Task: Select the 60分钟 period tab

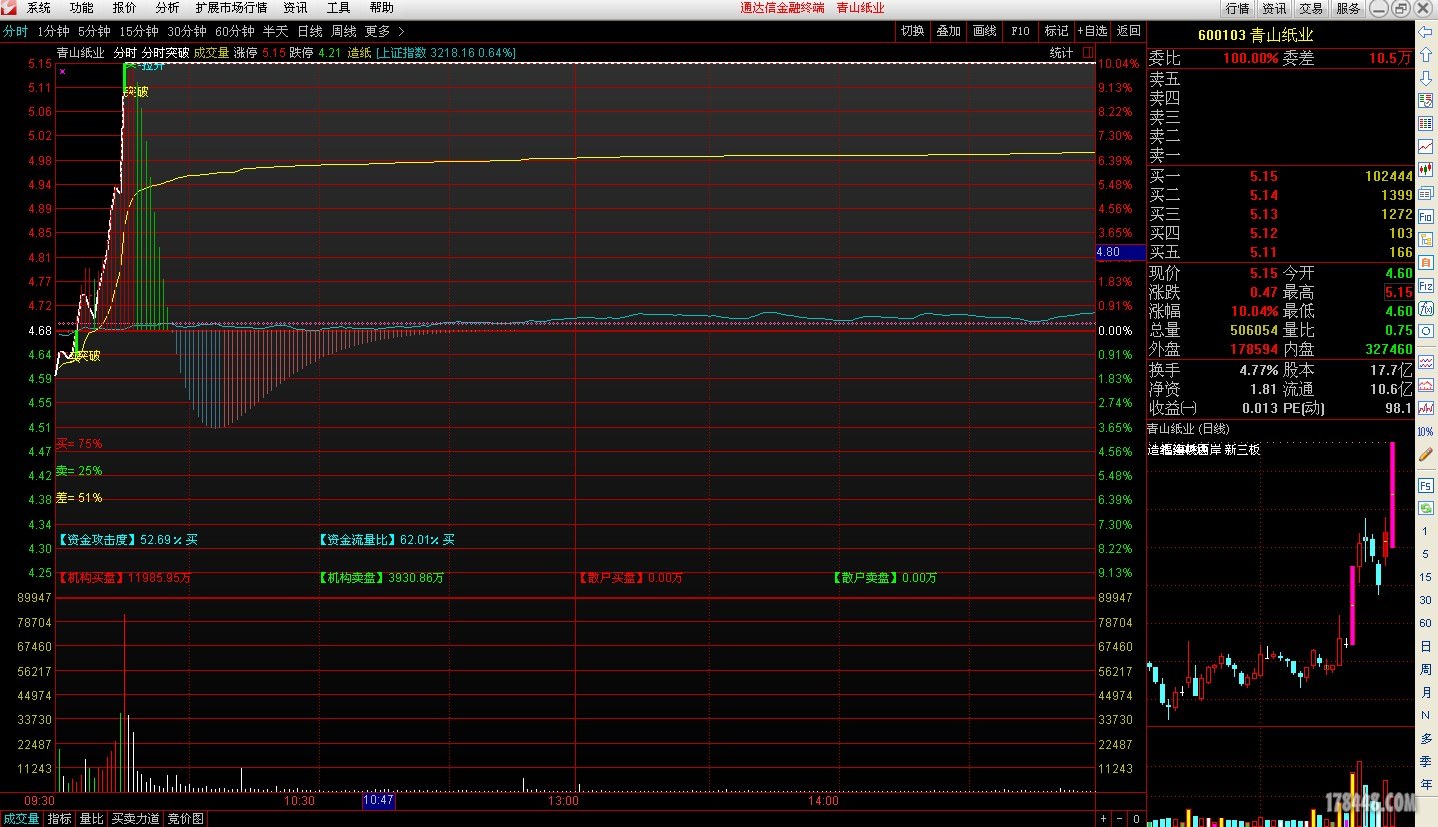Action: point(235,31)
